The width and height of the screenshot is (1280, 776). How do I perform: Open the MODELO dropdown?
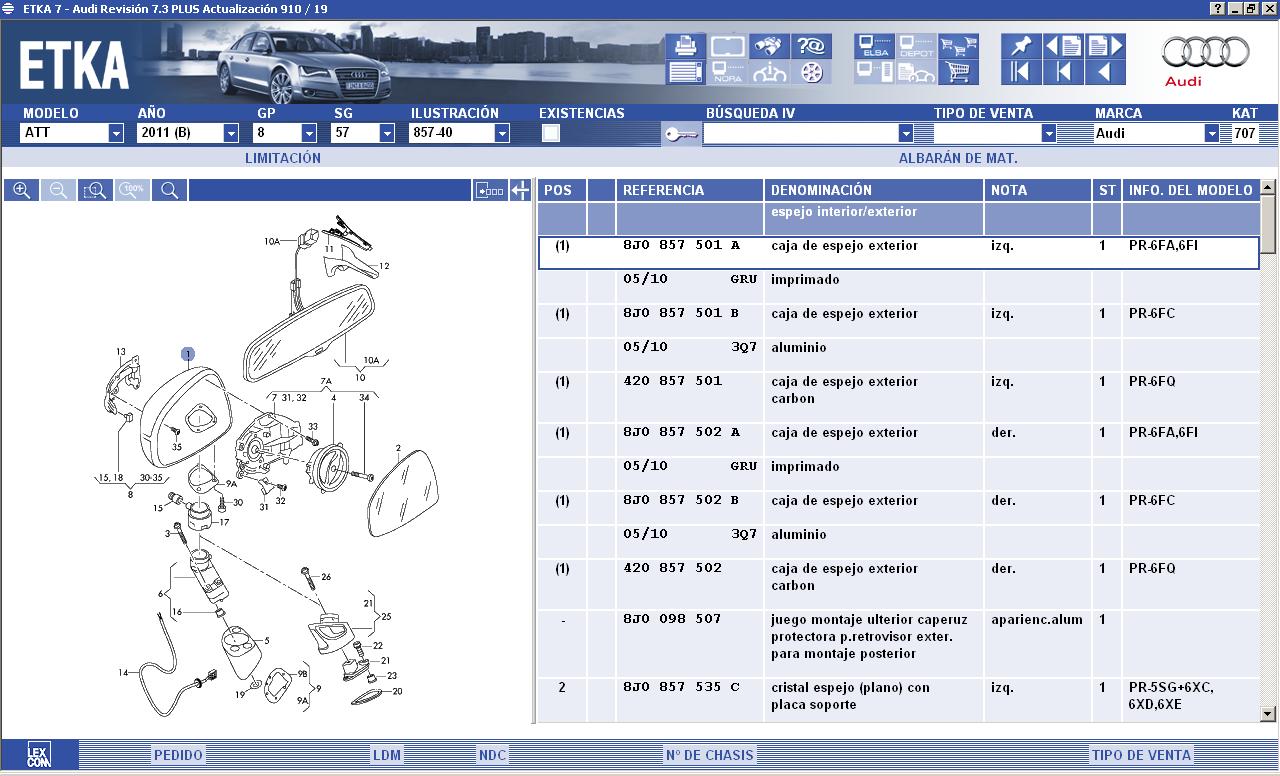[116, 133]
